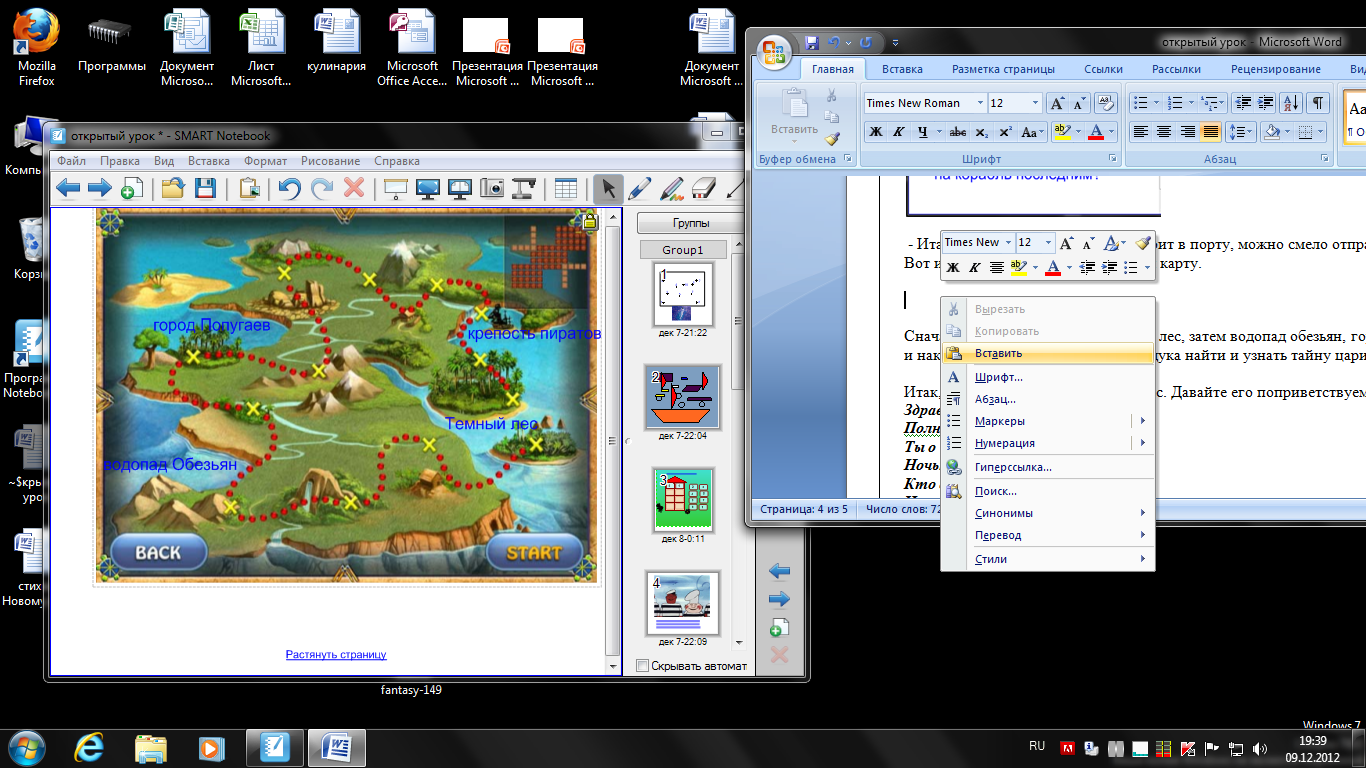Click the Shading paint bucket in ribbon
The image size is (1366, 768).
pos(1271,132)
